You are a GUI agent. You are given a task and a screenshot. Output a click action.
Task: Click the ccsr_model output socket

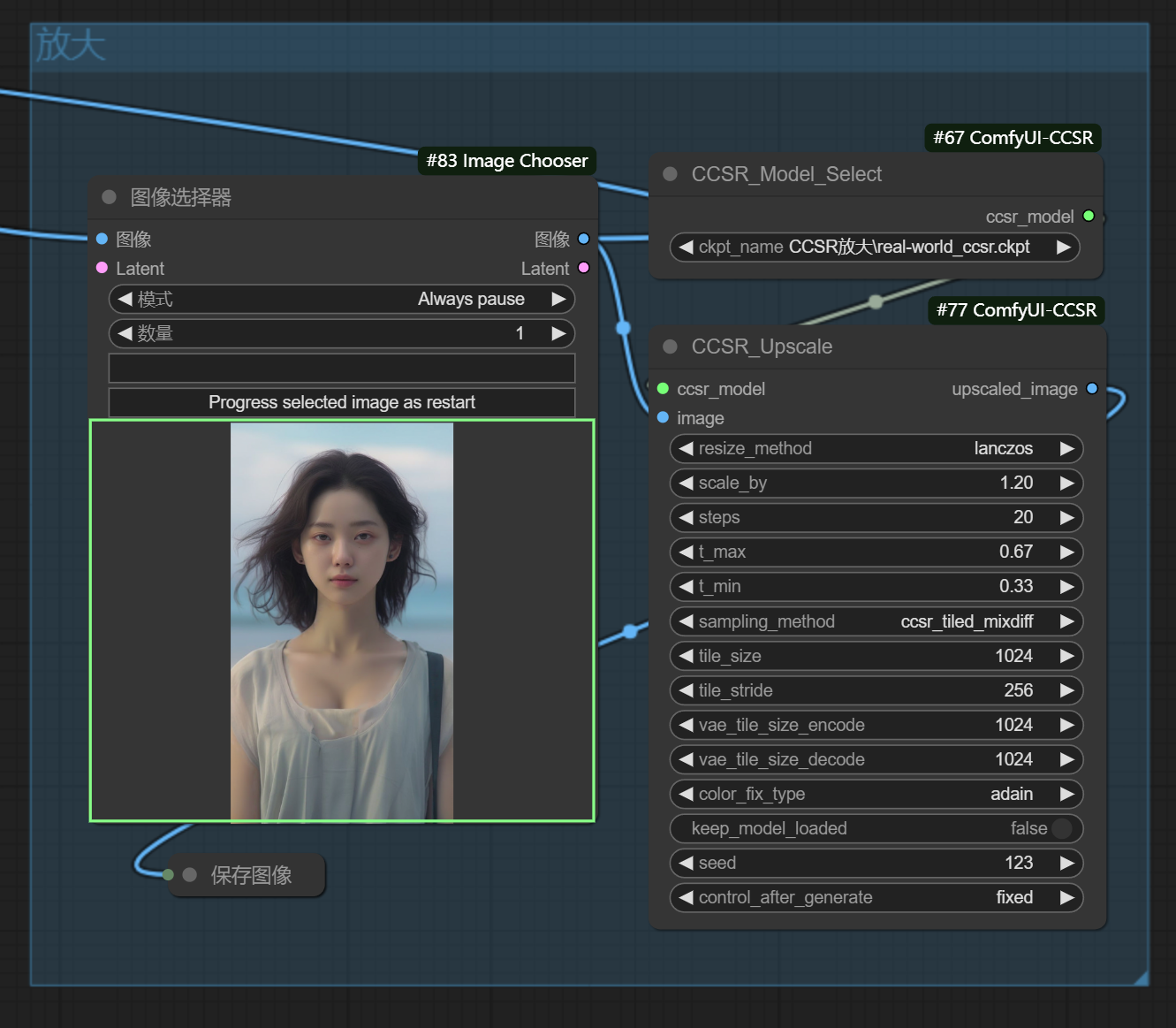(x=1089, y=216)
